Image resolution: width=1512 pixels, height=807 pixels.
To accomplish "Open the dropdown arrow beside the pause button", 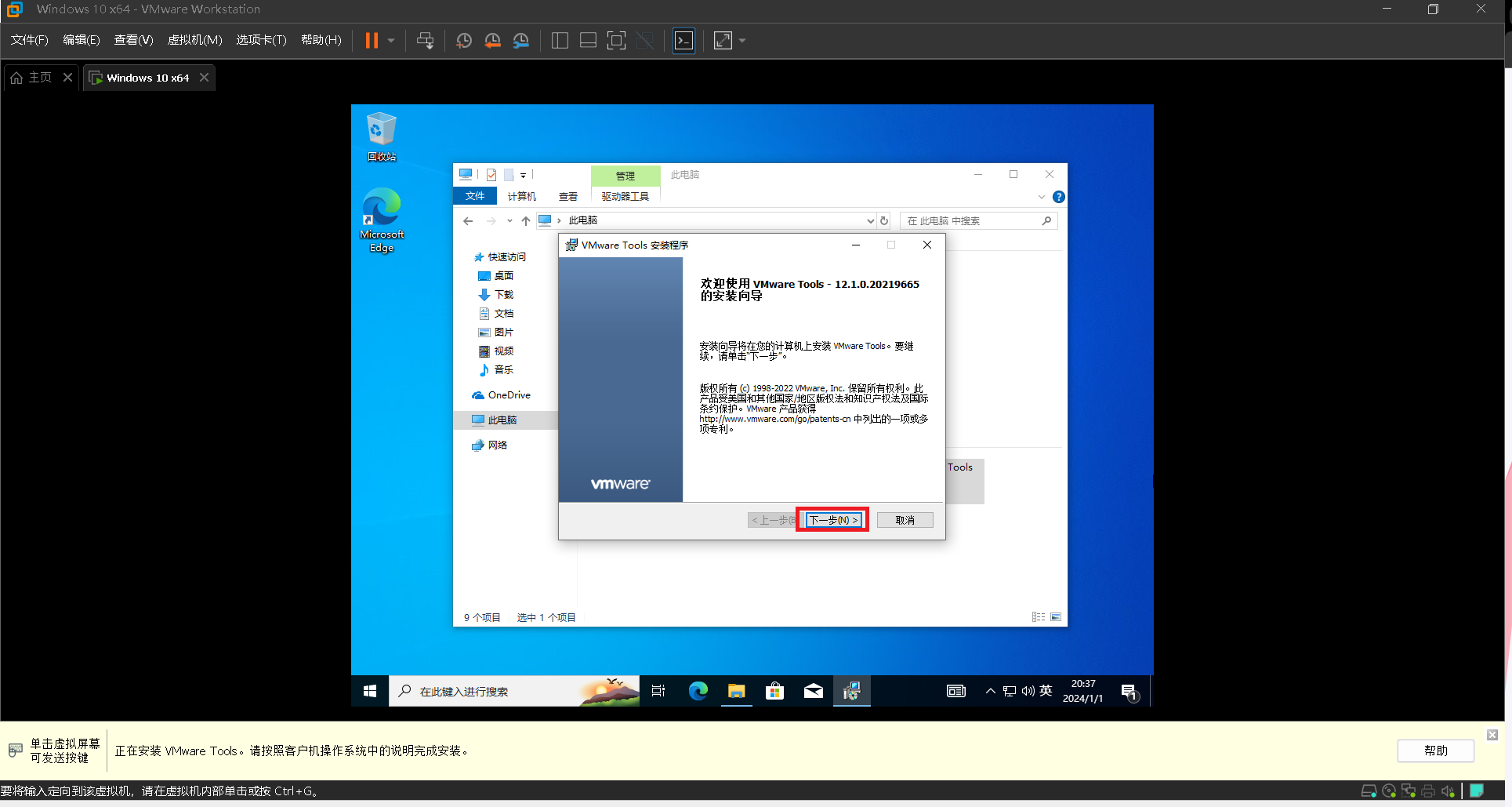I will [390, 40].
